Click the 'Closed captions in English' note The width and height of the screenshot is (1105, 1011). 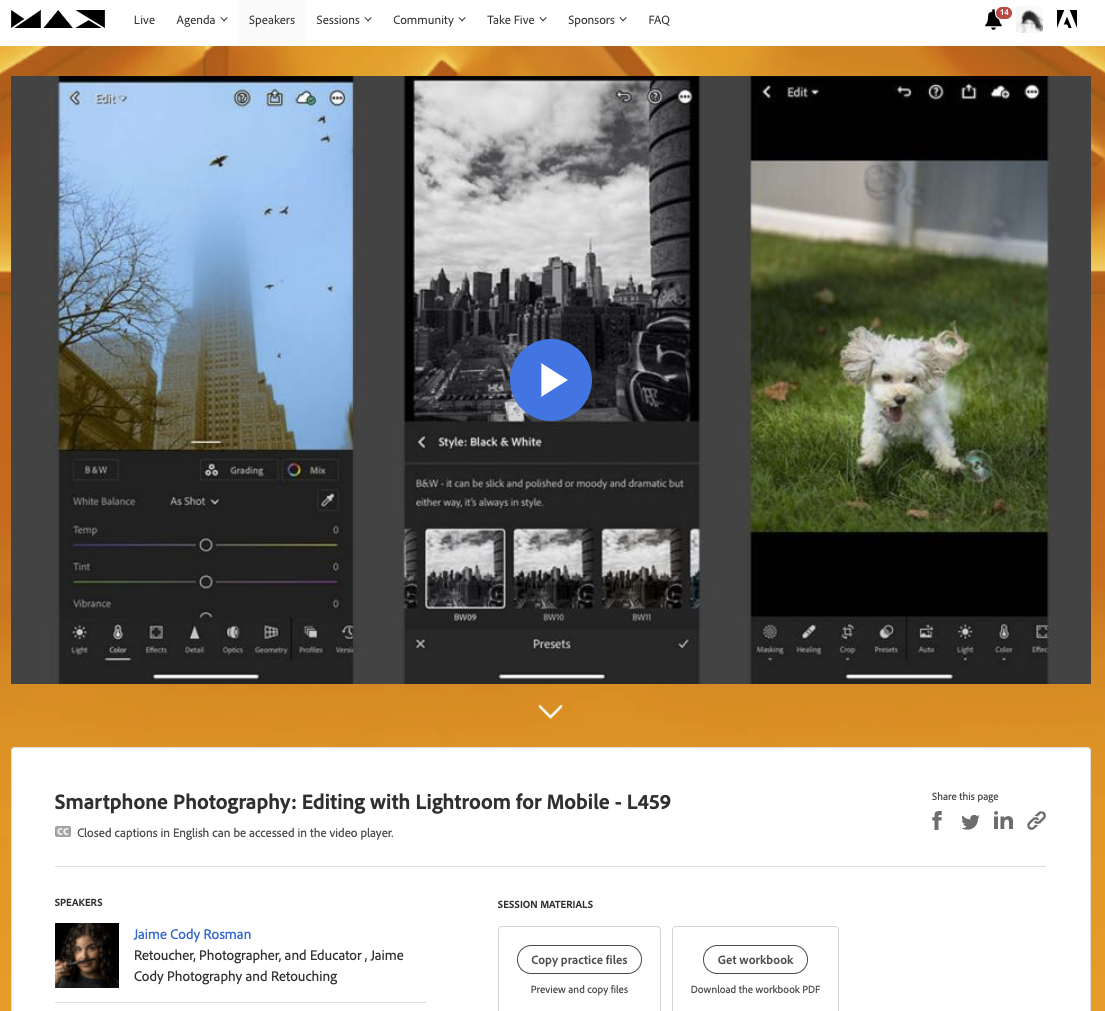click(235, 833)
